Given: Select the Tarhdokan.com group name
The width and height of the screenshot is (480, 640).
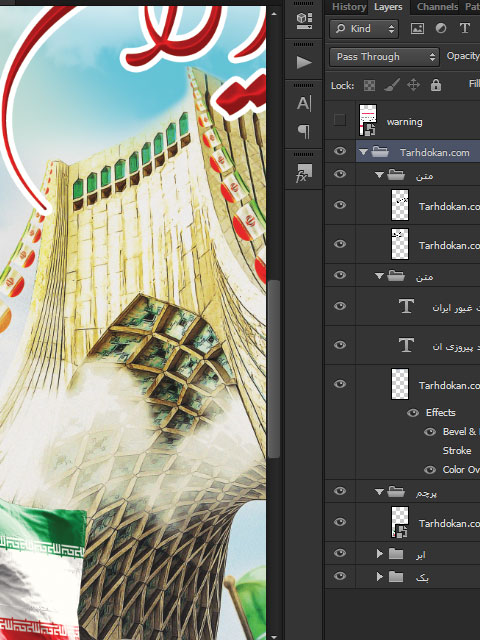Looking at the screenshot, I should pyautogui.click(x=434, y=153).
